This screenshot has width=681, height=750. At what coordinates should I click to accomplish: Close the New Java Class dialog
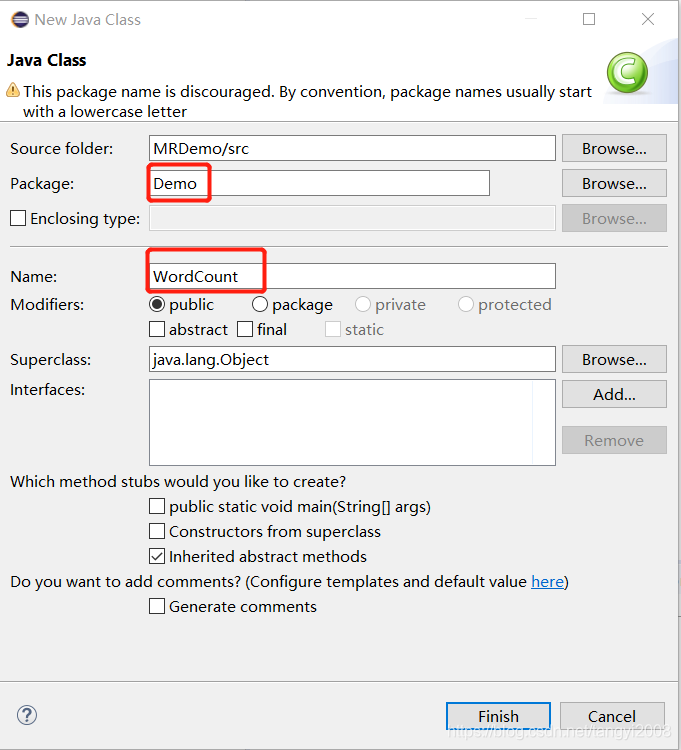[x=648, y=19]
